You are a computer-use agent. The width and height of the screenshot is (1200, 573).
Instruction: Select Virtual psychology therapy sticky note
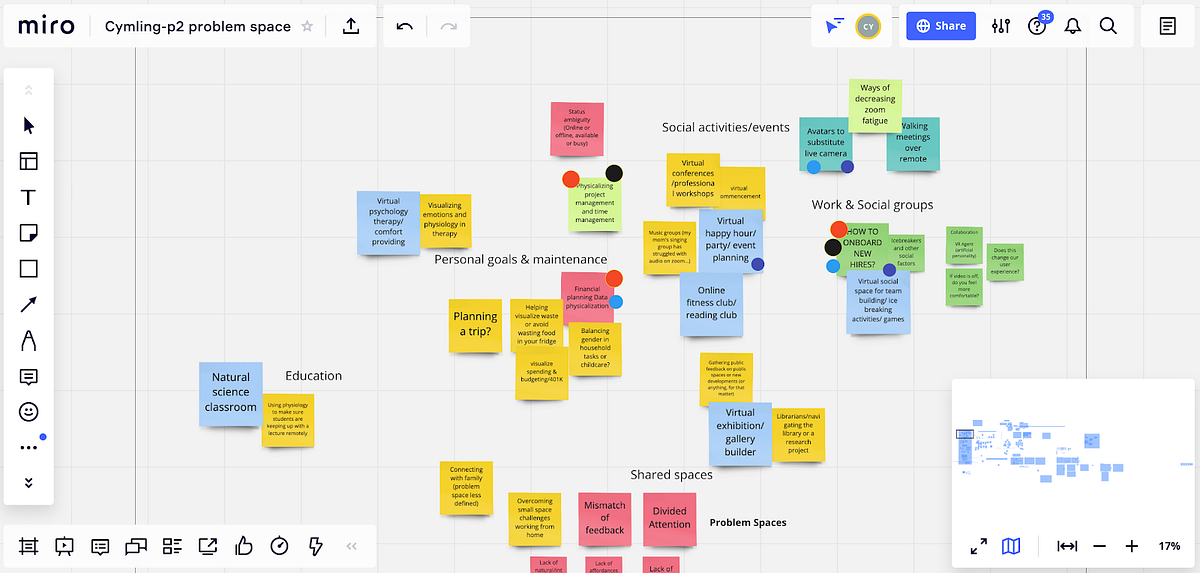tap(388, 222)
